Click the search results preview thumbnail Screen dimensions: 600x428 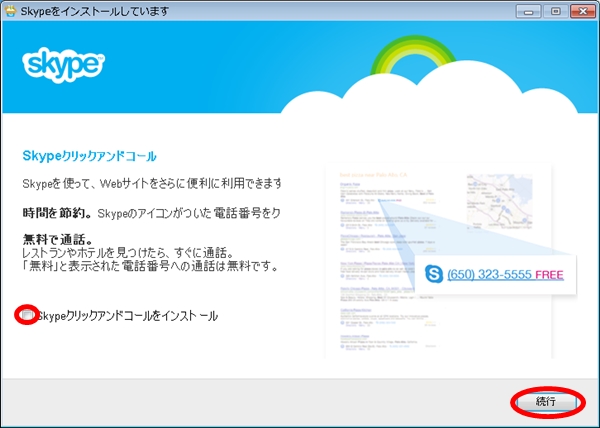(438, 262)
